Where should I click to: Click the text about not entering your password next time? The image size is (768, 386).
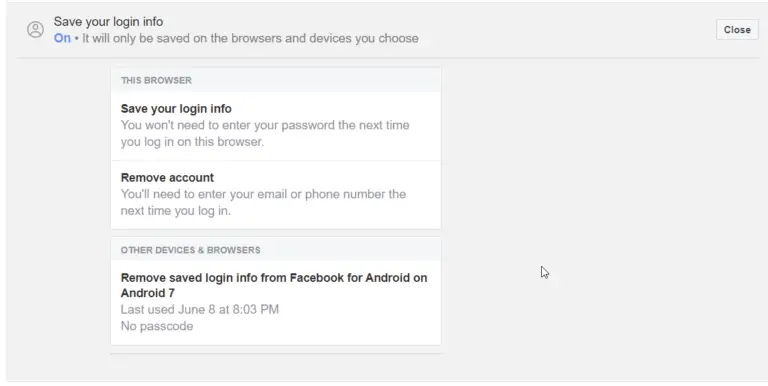tap(265, 133)
